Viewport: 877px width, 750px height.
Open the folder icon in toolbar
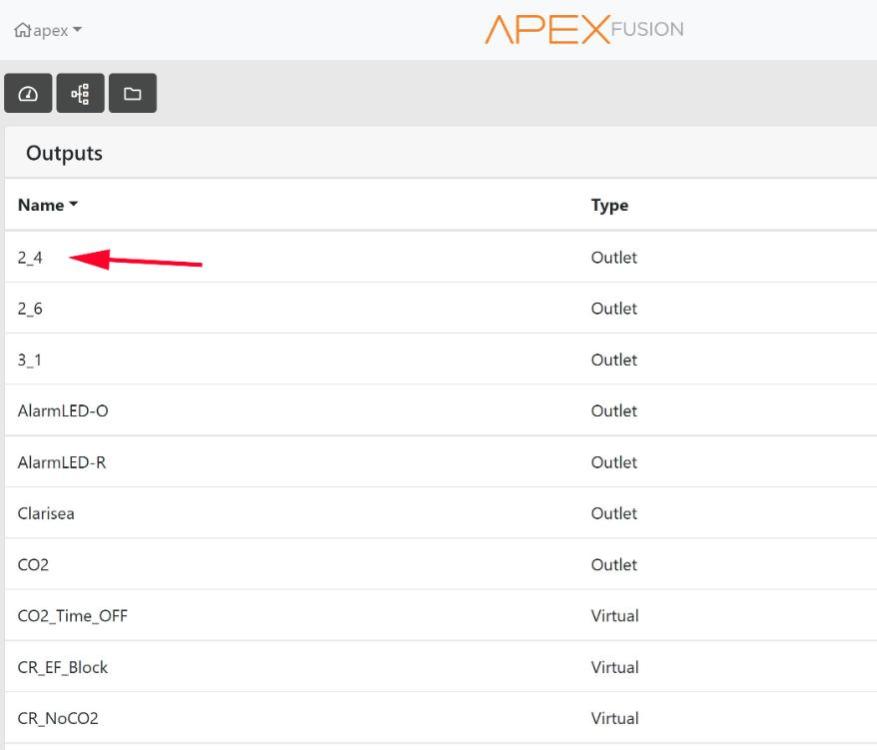coord(132,94)
